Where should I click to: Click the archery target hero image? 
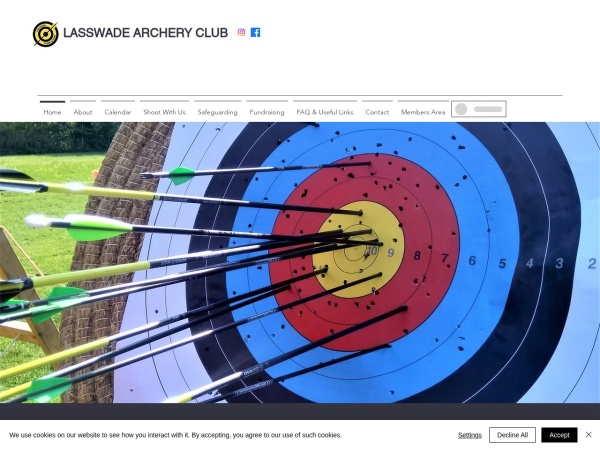point(300,262)
